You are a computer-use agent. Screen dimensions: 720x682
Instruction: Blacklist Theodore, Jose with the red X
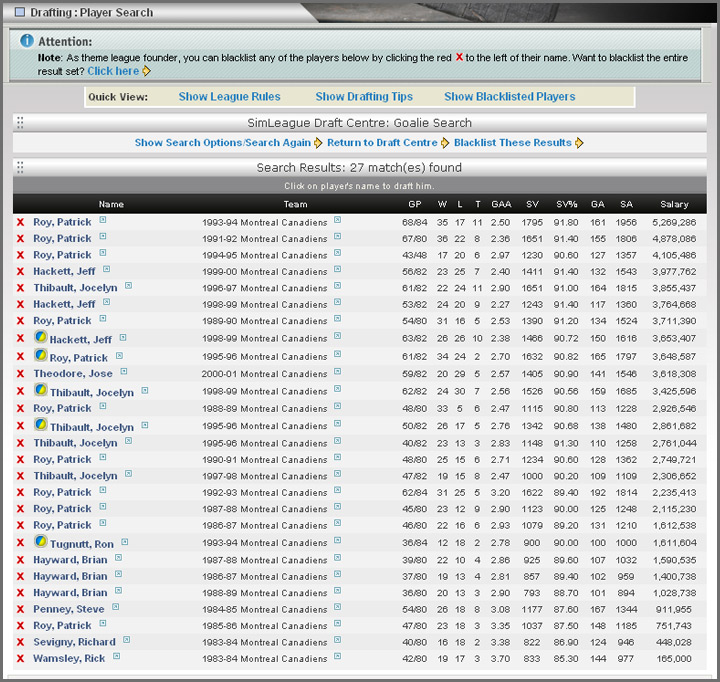pyautogui.click(x=20, y=373)
